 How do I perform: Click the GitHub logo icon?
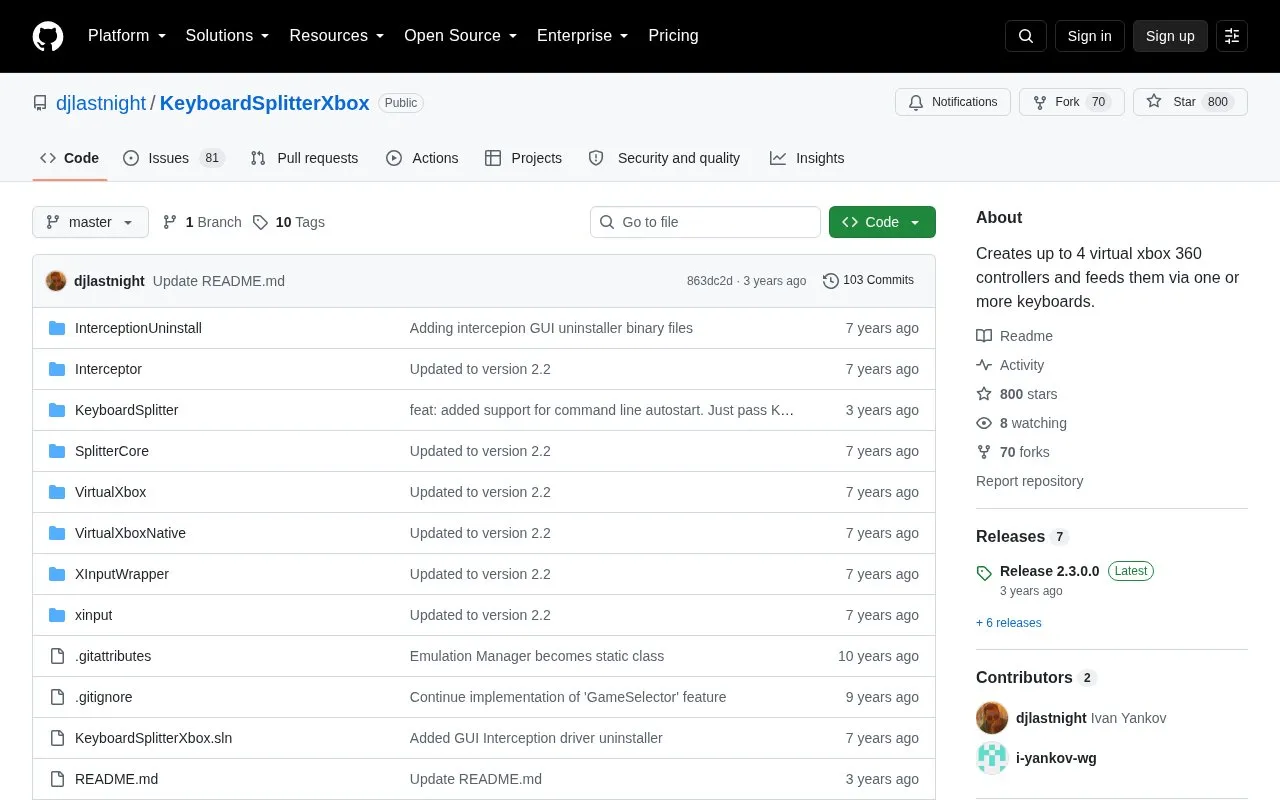(x=48, y=36)
